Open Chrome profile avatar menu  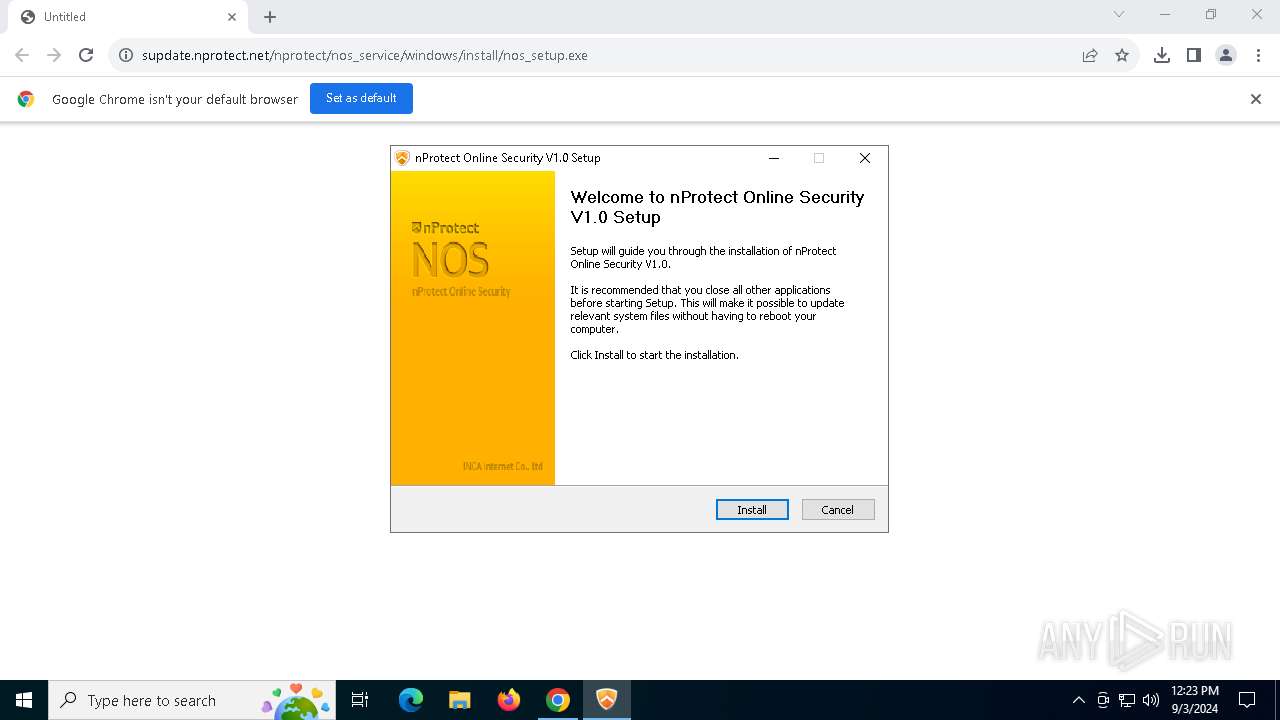1226,55
